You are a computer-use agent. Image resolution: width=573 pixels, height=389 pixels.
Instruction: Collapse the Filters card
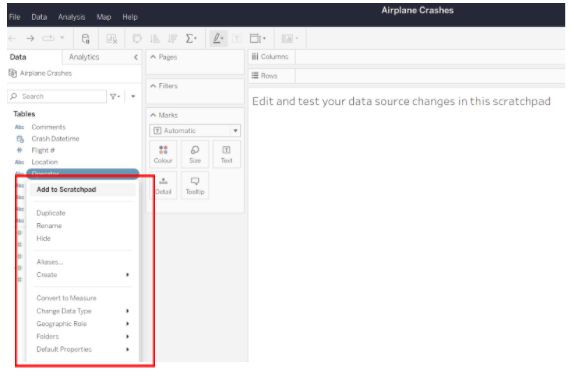(x=153, y=86)
